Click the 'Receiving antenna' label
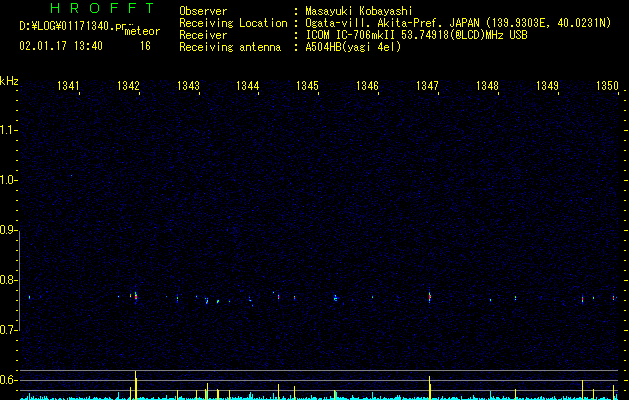This screenshot has height=400, width=629. coord(230,47)
